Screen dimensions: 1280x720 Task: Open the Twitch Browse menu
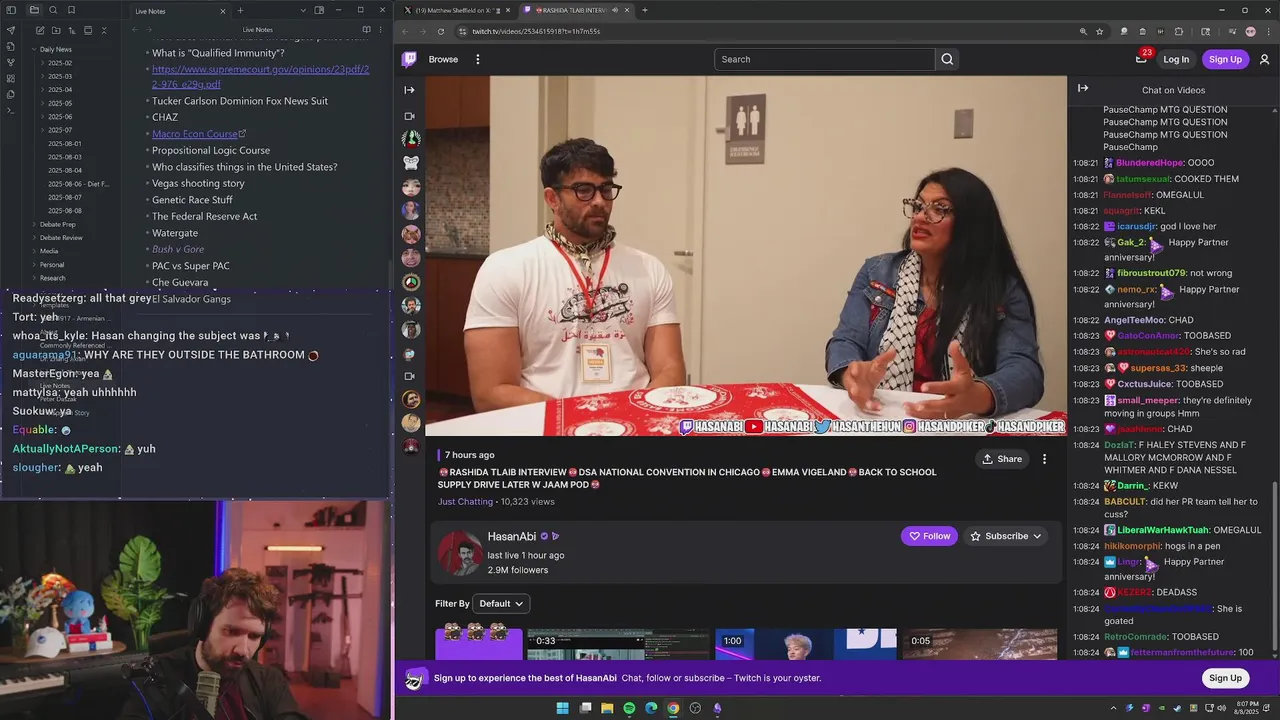pos(443,59)
